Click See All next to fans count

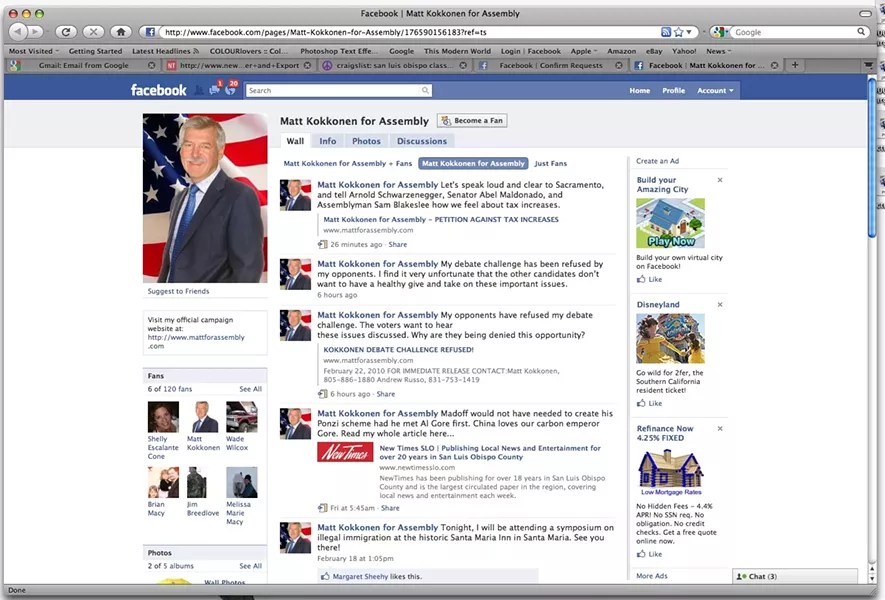(250, 389)
